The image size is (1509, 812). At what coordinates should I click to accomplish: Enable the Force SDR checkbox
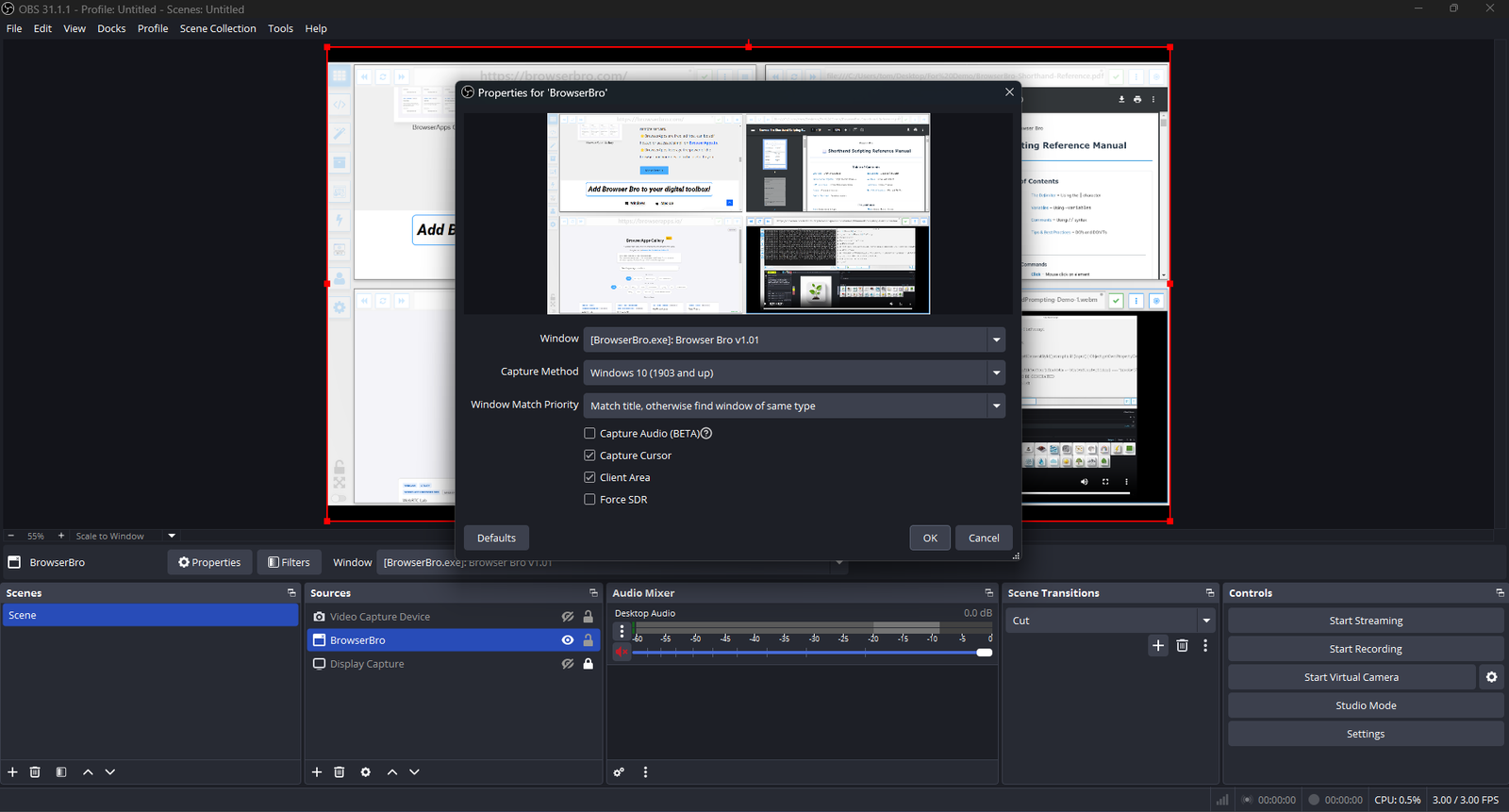[589, 500]
